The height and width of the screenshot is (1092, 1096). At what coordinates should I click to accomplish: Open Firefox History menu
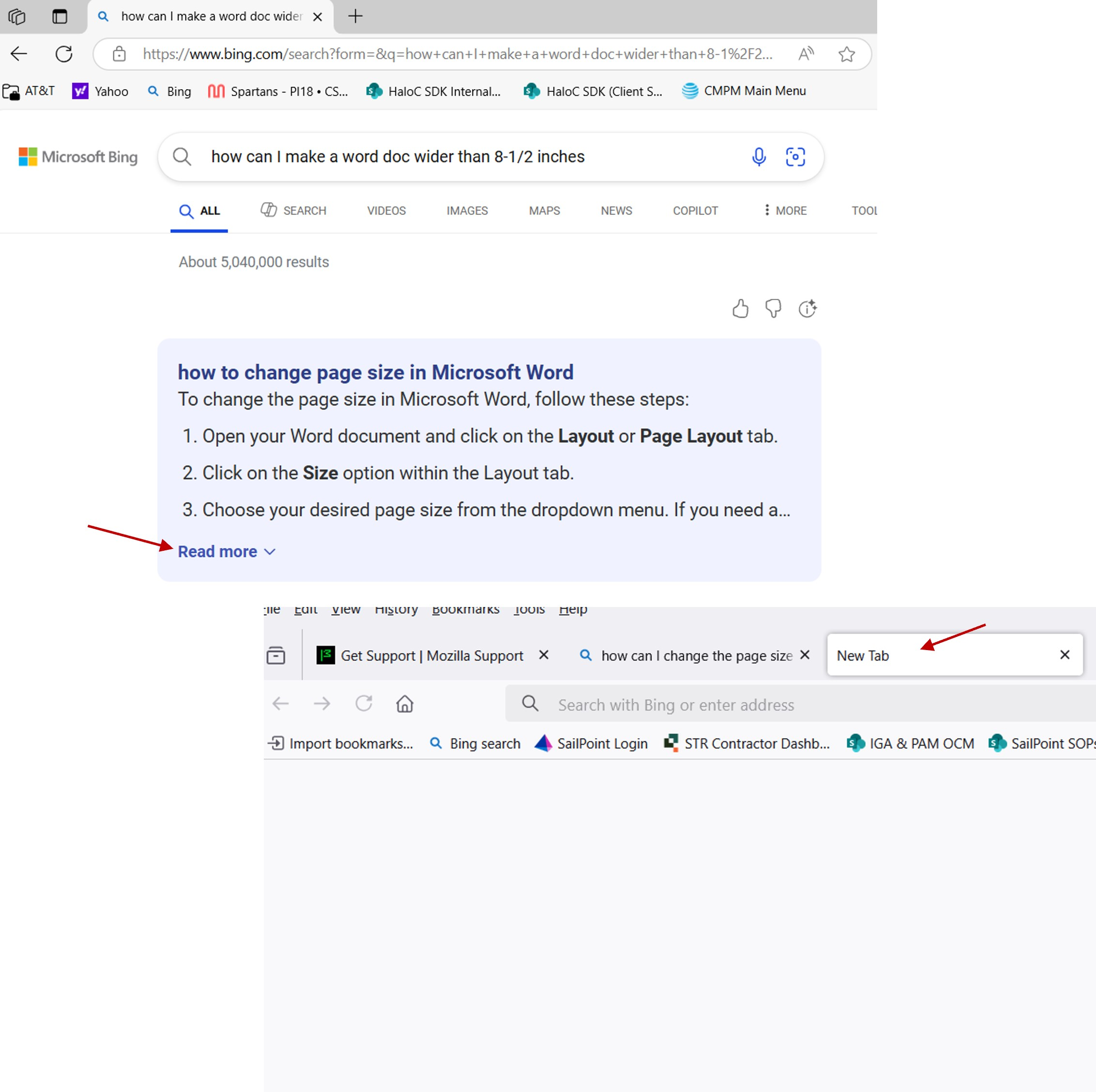(x=396, y=610)
